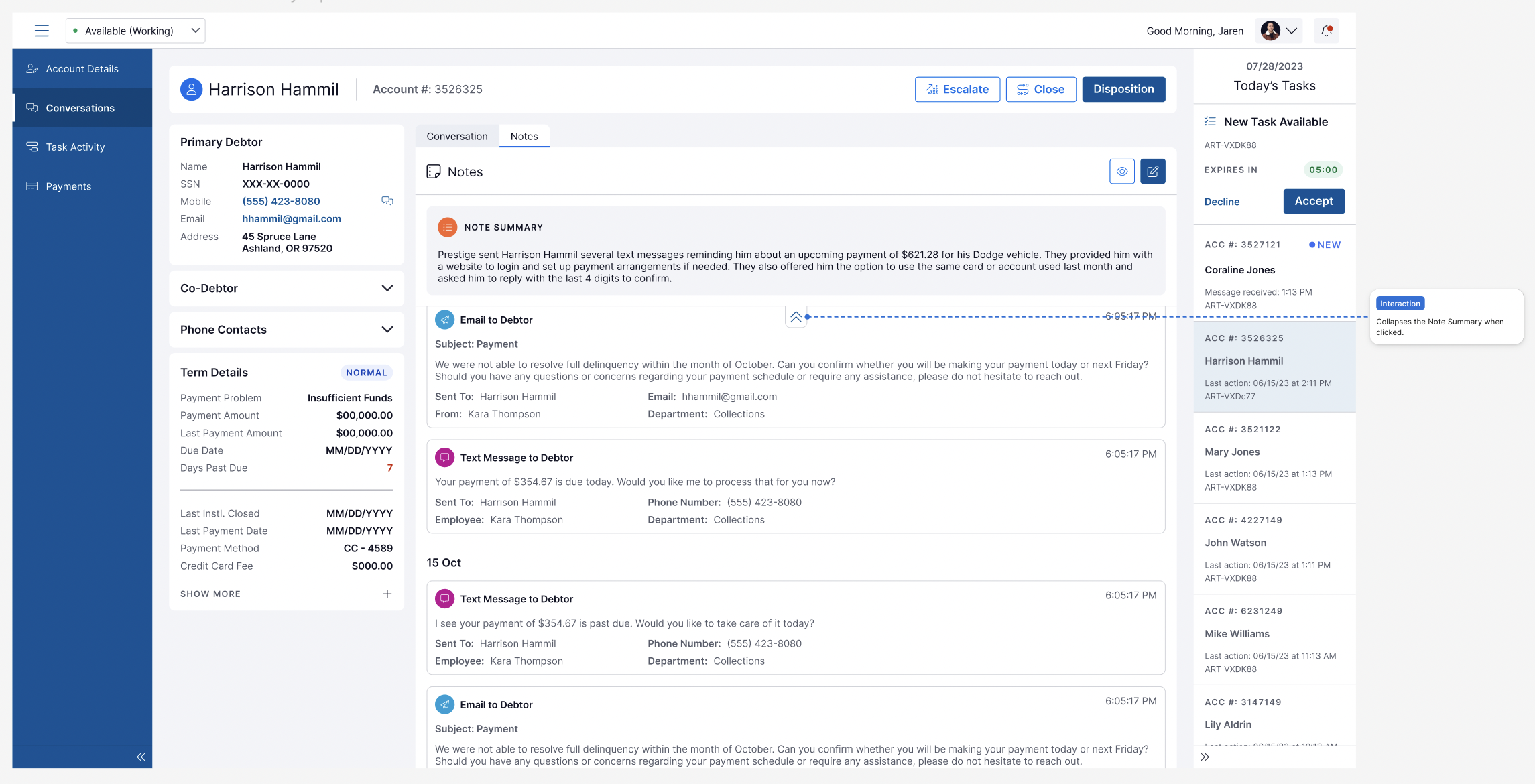Open the hamburger menu icon
The image size is (1535, 784).
pos(42,31)
